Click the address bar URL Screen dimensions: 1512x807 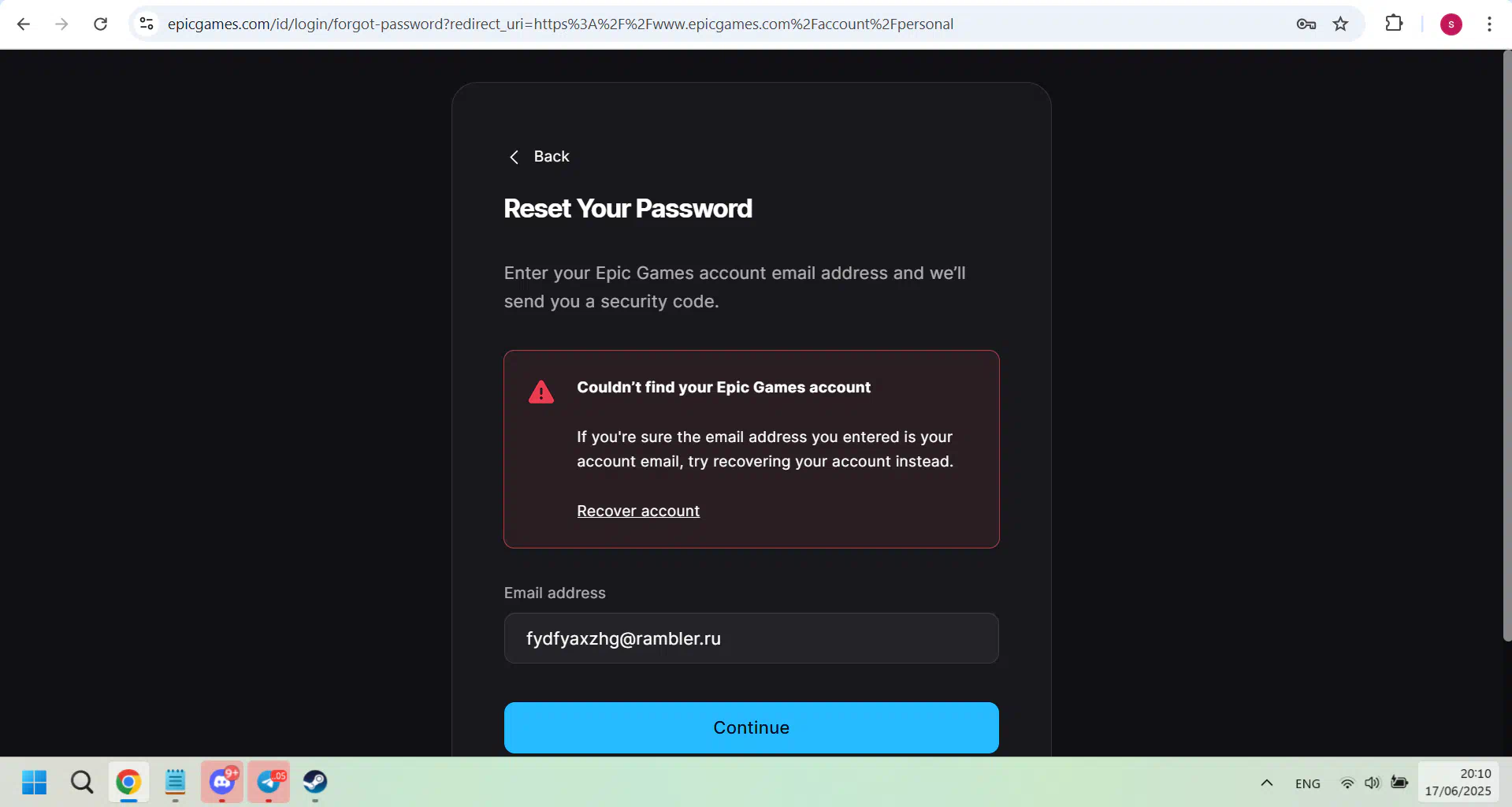560,24
